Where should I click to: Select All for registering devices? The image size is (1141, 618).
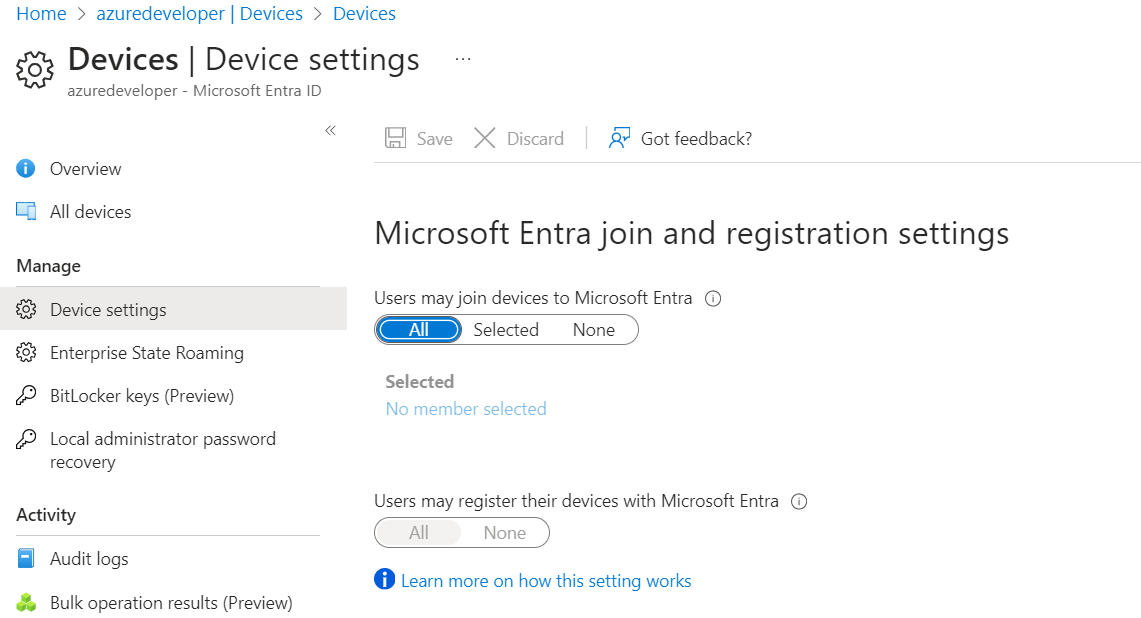tap(419, 533)
